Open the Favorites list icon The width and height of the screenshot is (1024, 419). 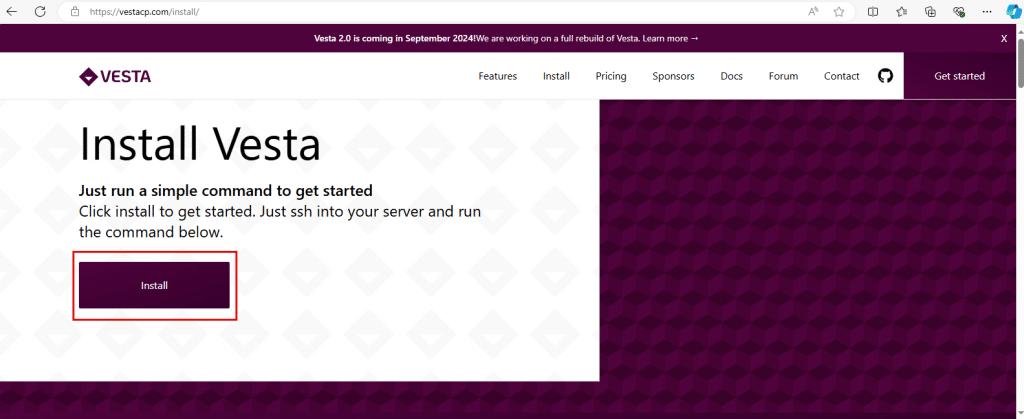pos(901,12)
